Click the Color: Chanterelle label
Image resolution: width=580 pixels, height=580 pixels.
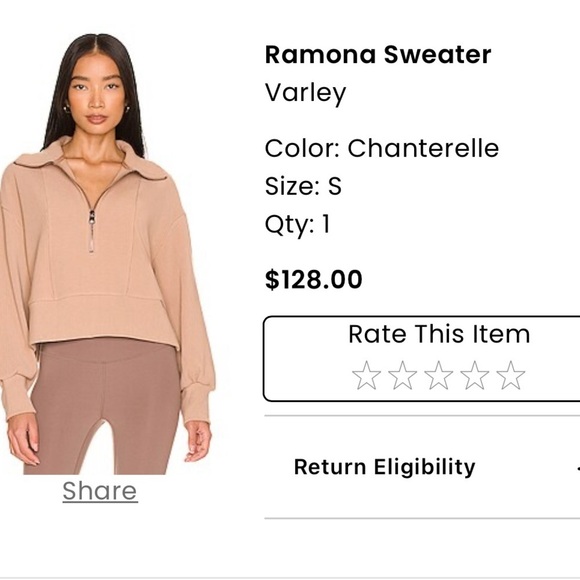pyautogui.click(x=382, y=148)
